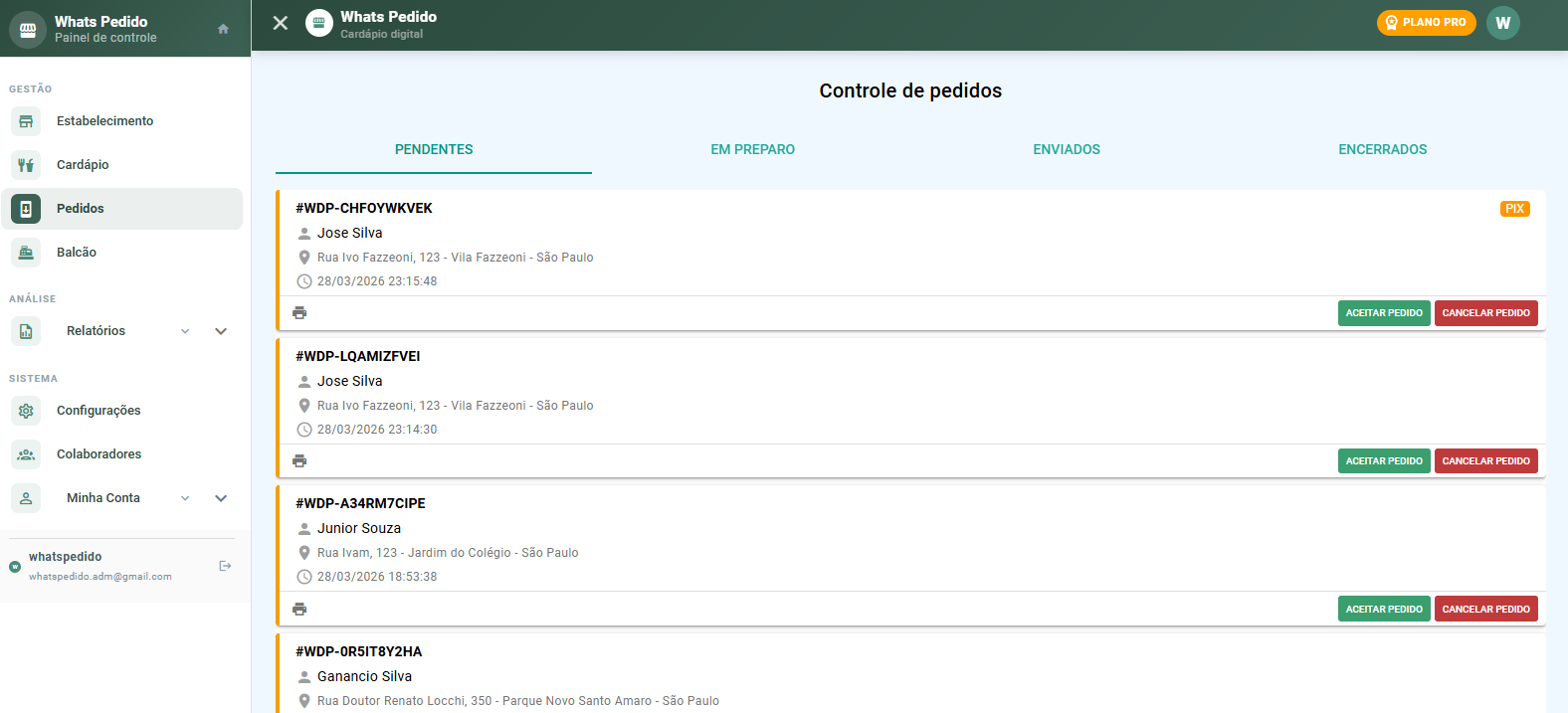The height and width of the screenshot is (713, 1568).
Task: Close the sidebar with the X icon
Action: coord(281,23)
